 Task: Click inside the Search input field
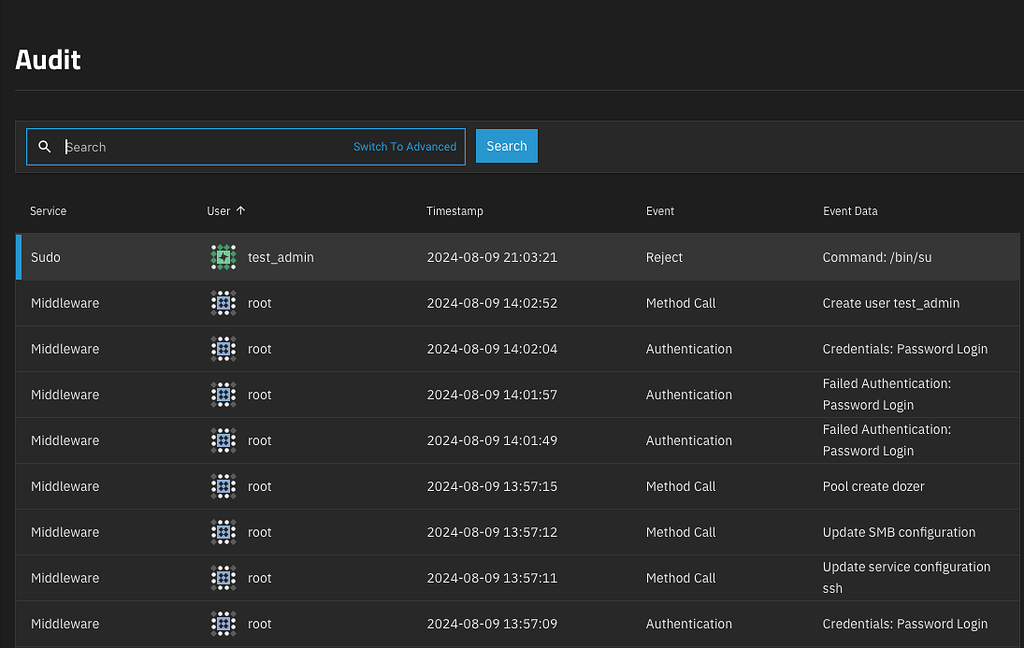[200, 146]
